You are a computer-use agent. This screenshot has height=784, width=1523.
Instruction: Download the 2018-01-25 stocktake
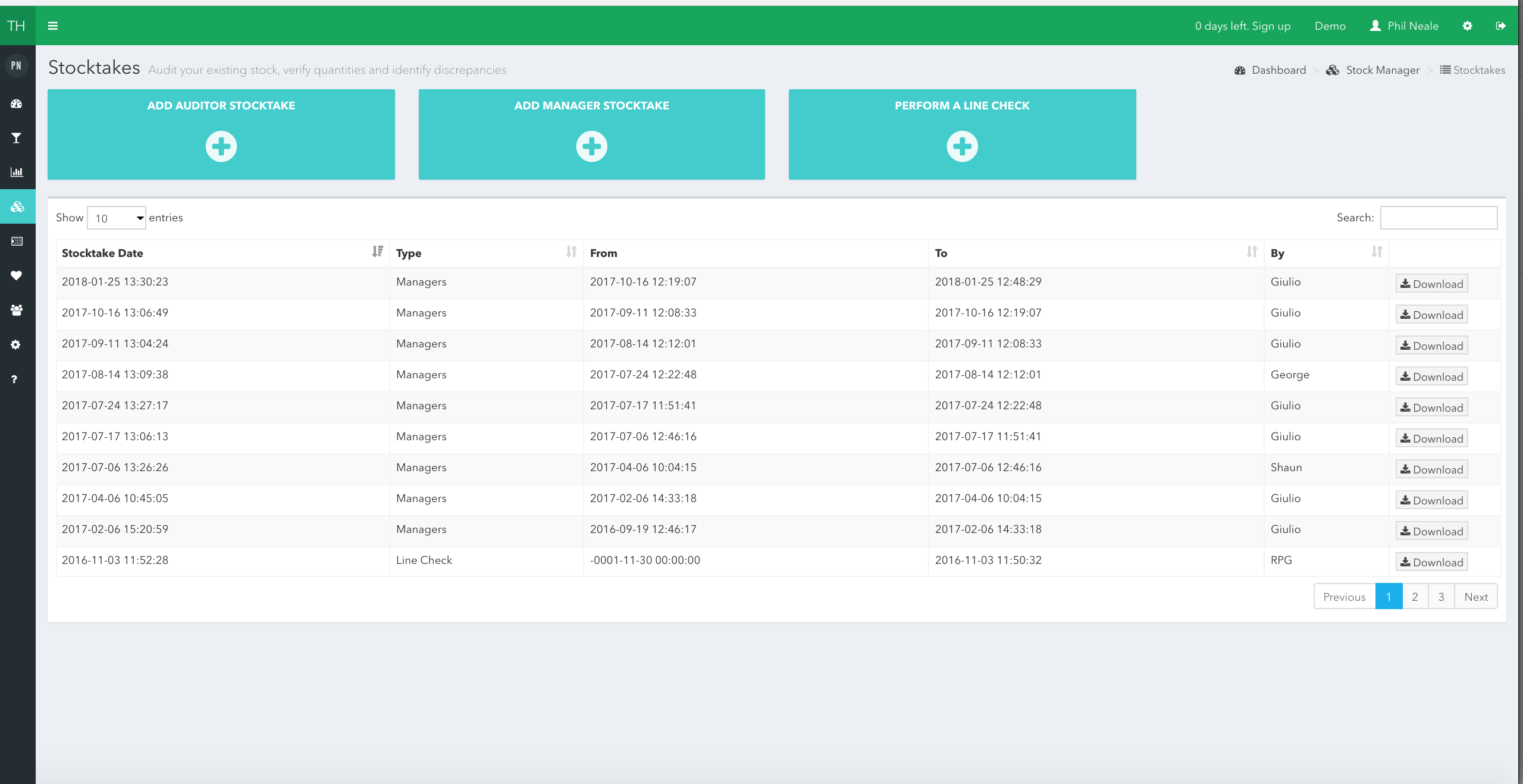click(1431, 284)
